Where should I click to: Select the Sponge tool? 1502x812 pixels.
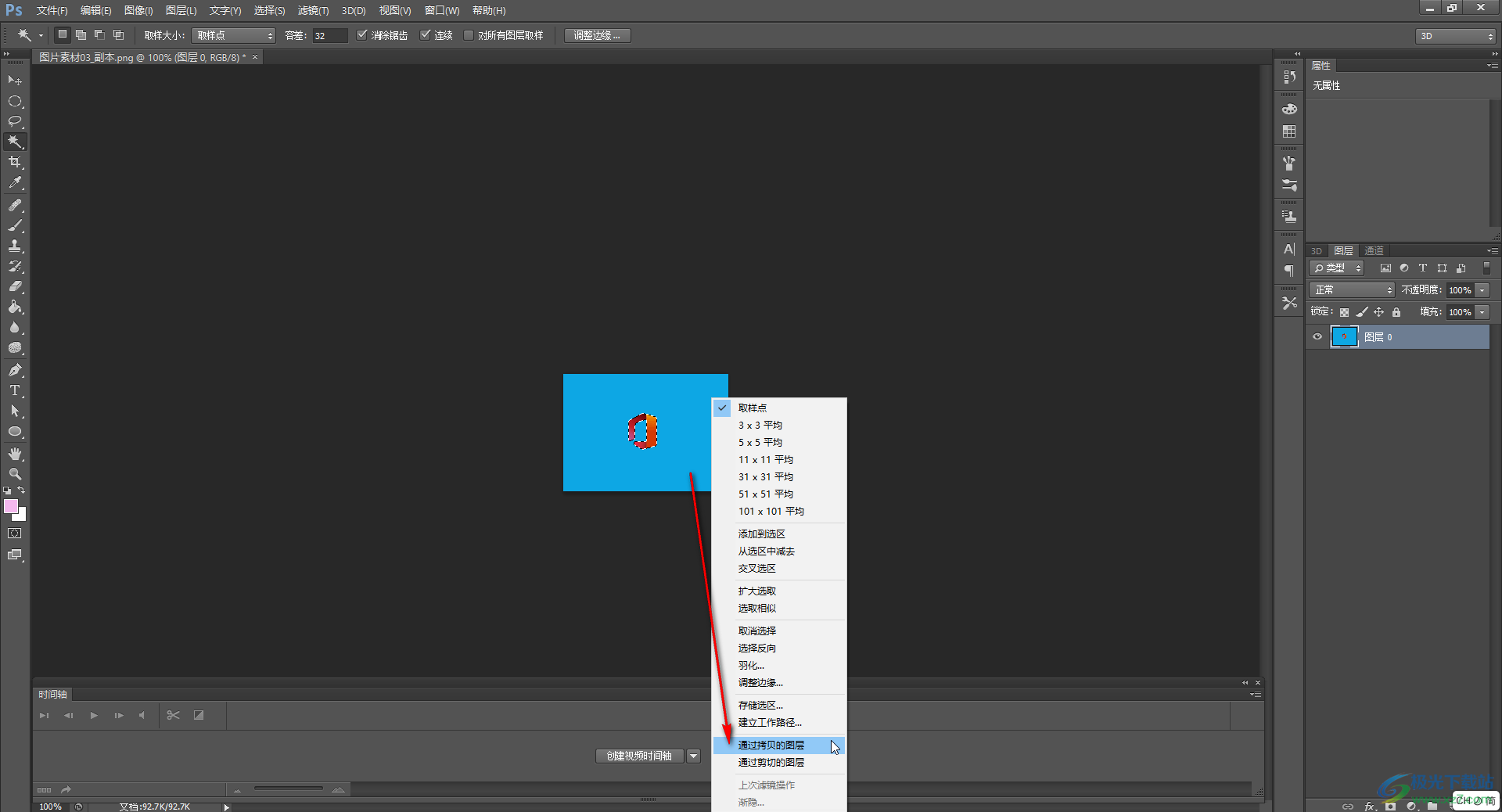coord(15,347)
